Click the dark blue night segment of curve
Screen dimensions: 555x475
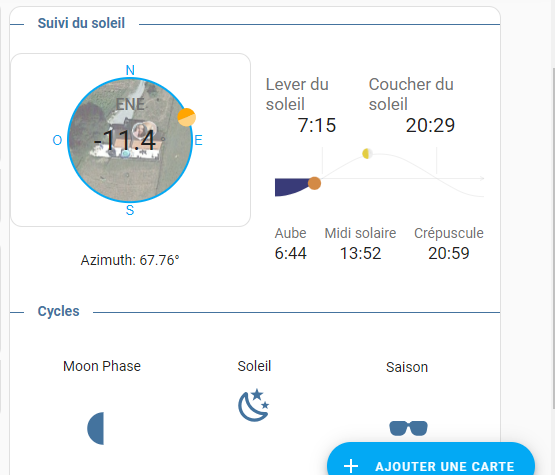pyautogui.click(x=292, y=187)
